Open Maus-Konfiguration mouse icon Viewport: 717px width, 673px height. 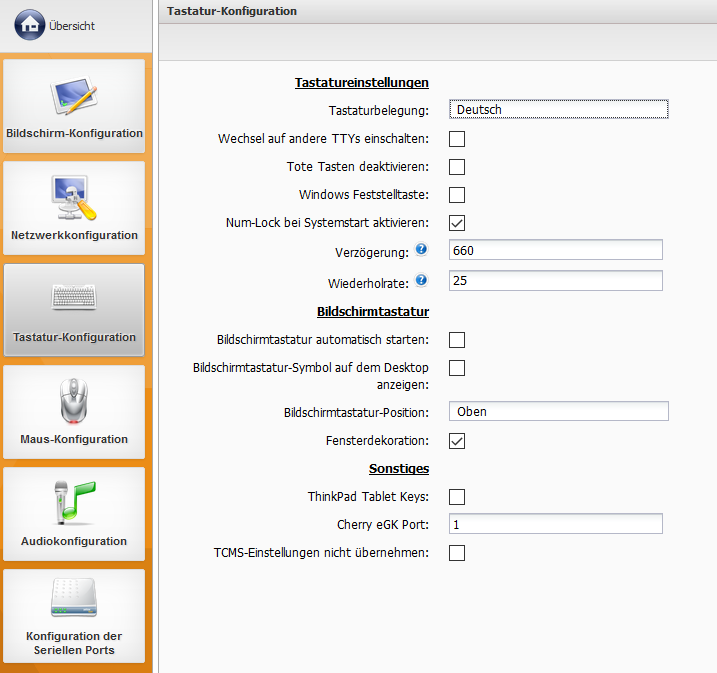click(74, 401)
